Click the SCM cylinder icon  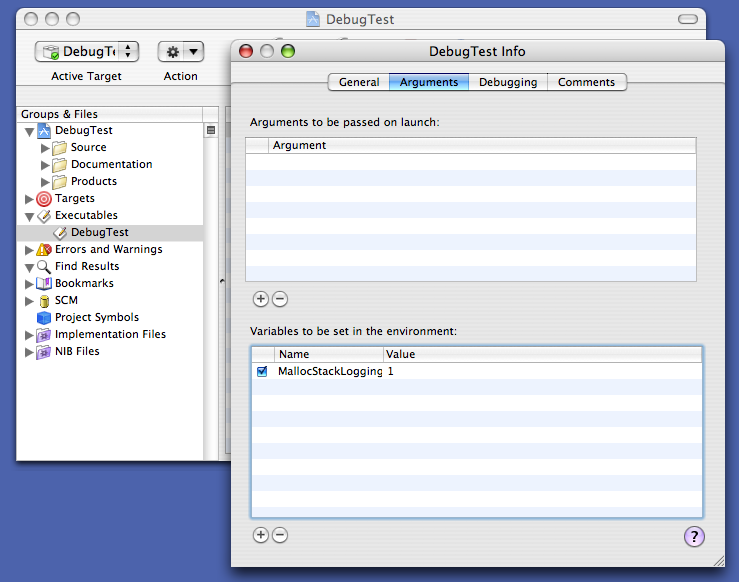44,301
